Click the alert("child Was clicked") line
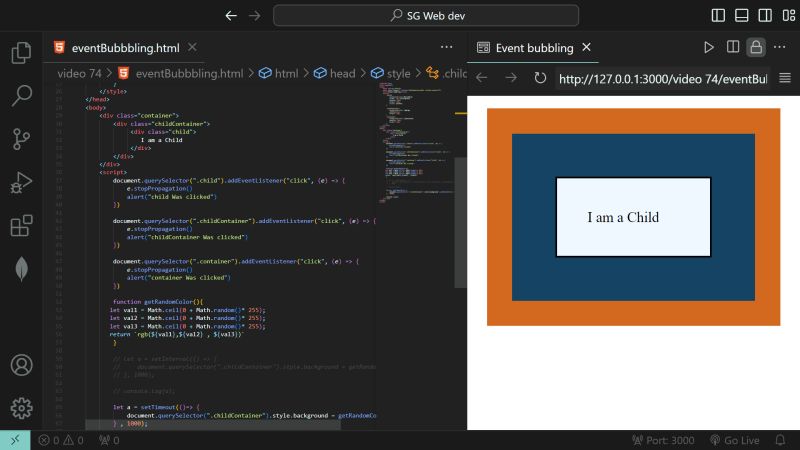This screenshot has height=450, width=800. (172, 196)
